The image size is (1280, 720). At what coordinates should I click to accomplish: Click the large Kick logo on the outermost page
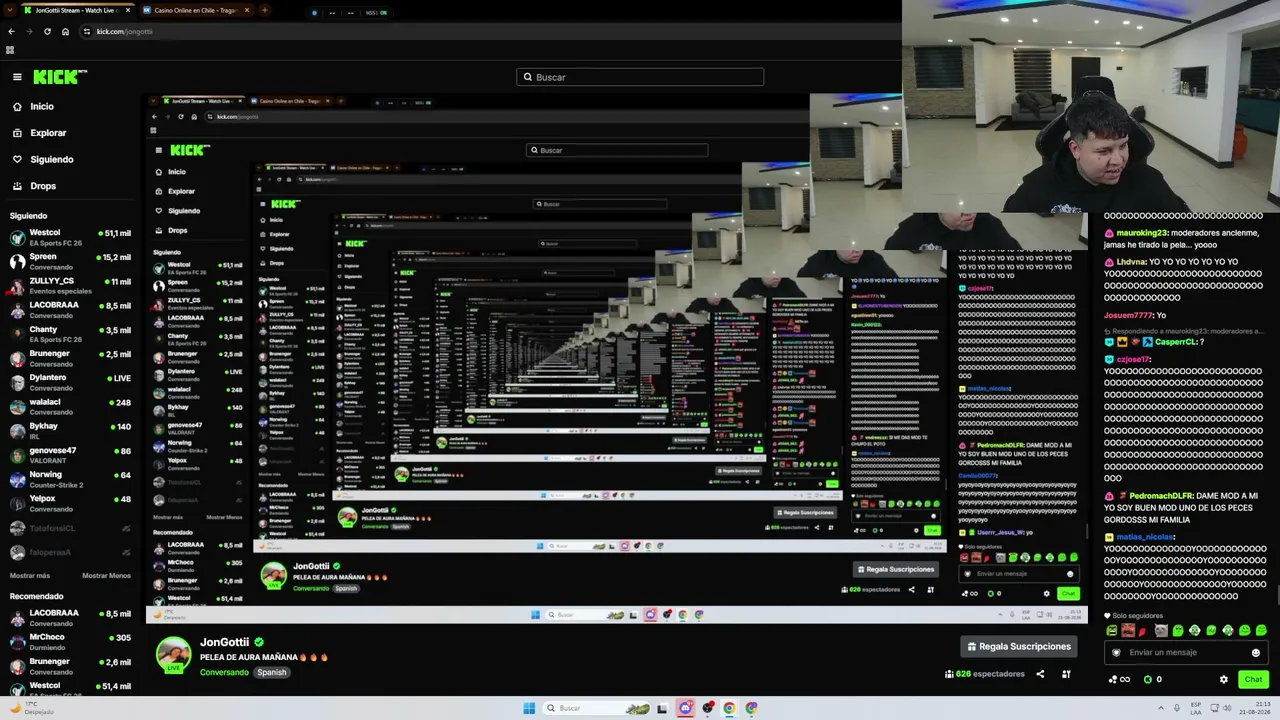(60, 77)
